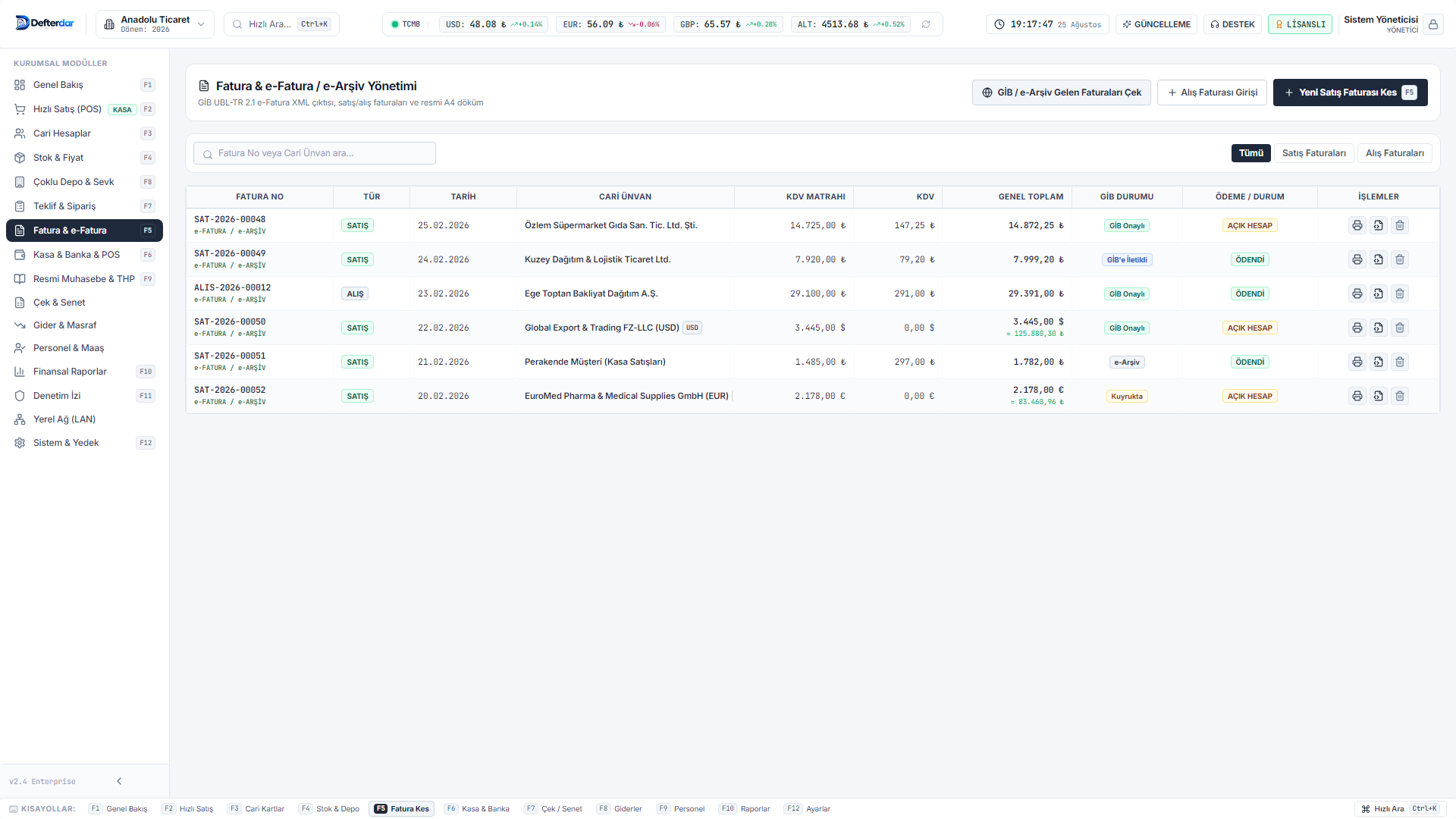The height and width of the screenshot is (819, 1456).
Task: Show only Alış Faturaları tab
Action: tap(1394, 153)
